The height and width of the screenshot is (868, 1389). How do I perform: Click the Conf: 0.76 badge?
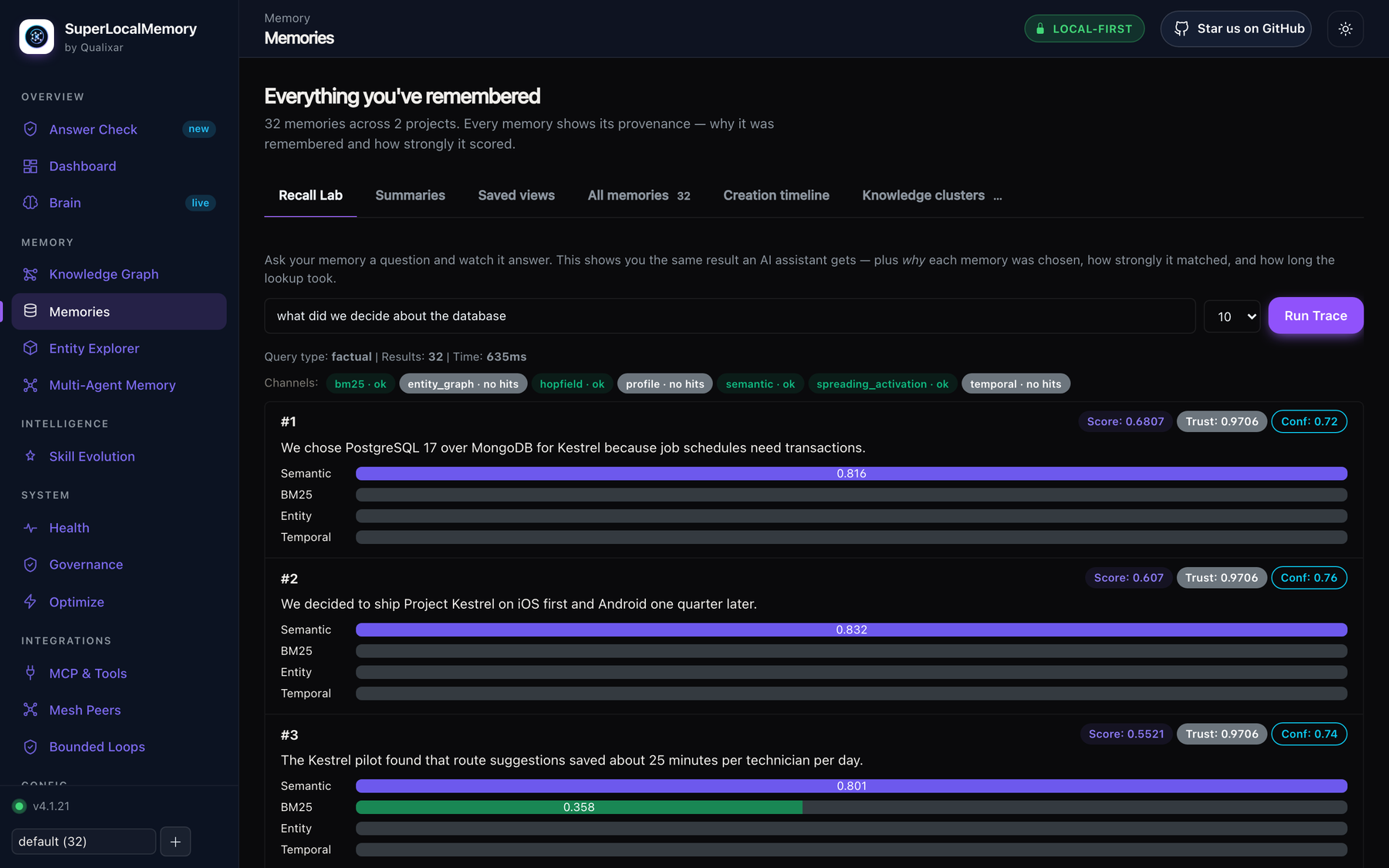[1309, 577]
